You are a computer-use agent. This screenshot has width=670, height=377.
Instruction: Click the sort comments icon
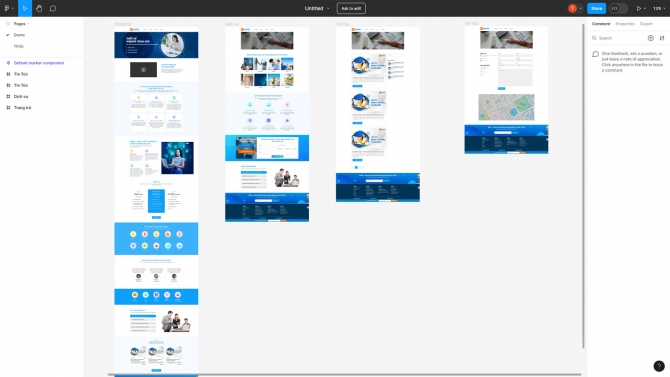click(x=662, y=38)
